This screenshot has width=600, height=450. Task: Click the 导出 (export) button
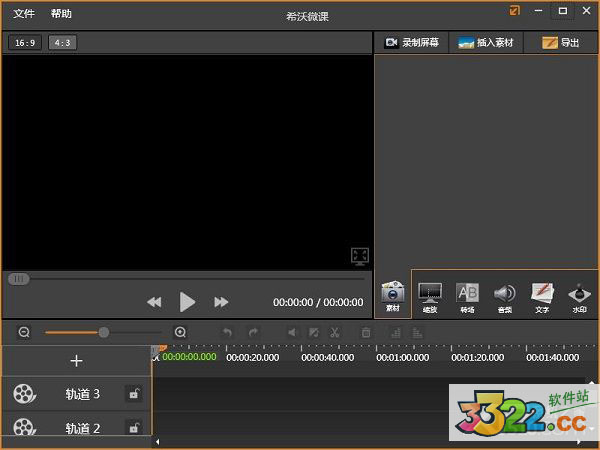click(561, 43)
